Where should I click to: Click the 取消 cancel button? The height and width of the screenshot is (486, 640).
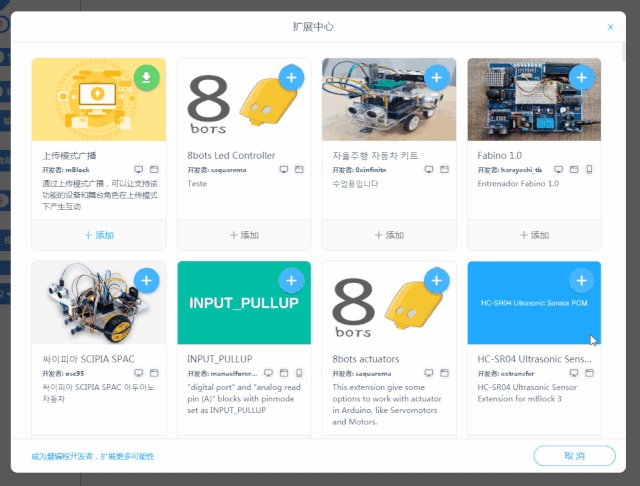click(x=574, y=456)
